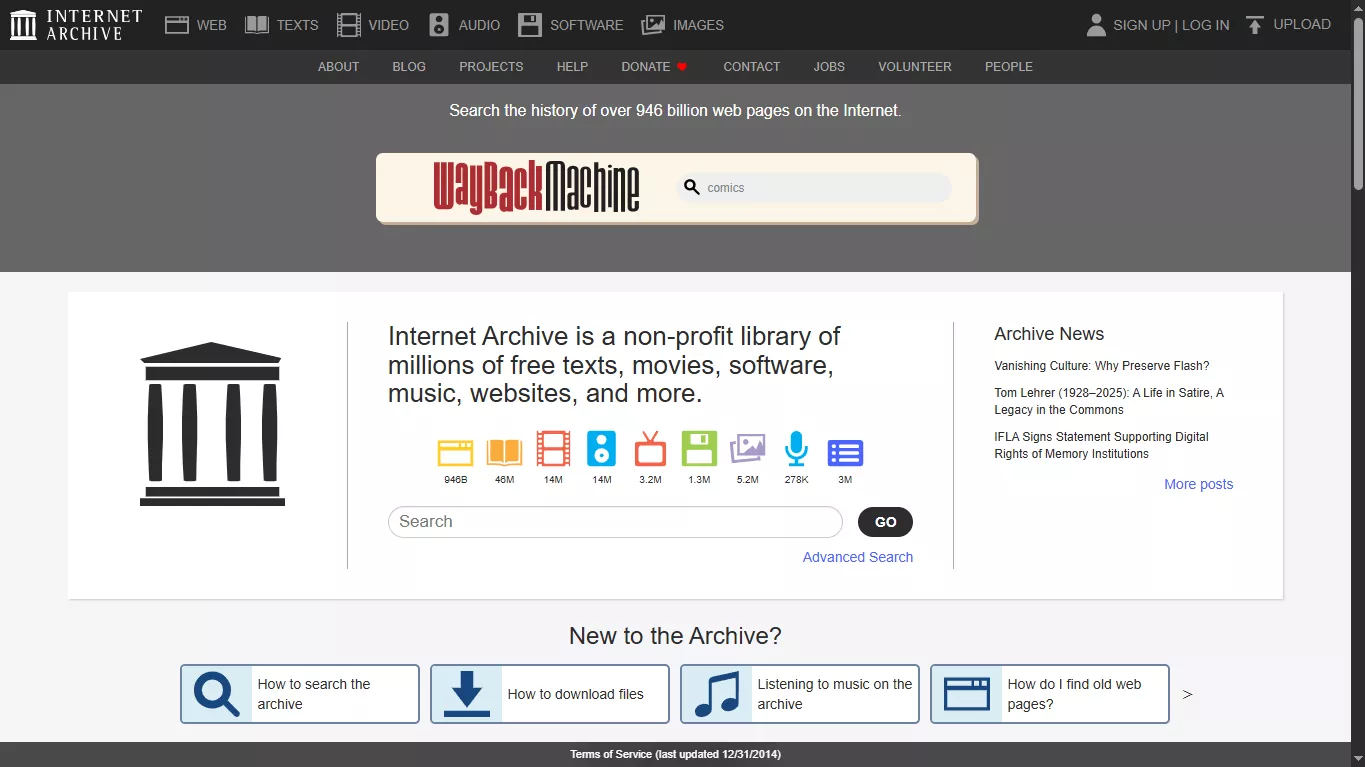This screenshot has height=767, width=1365.
Task: Open 'More posts' in Archive News
Action: pyautogui.click(x=1198, y=484)
